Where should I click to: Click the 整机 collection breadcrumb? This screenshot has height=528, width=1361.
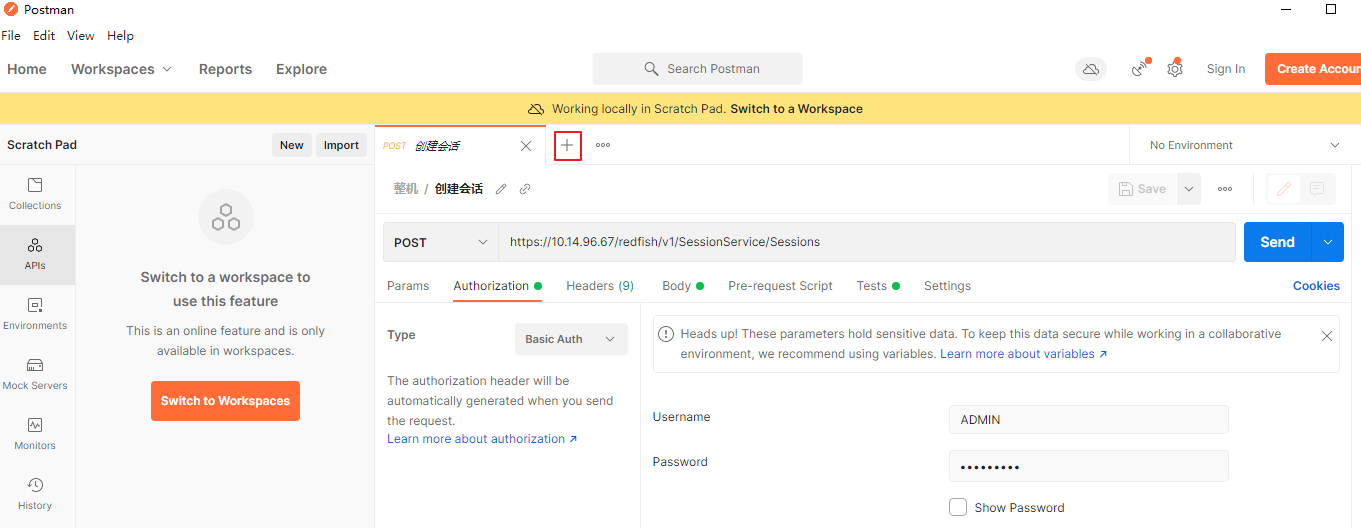point(406,189)
